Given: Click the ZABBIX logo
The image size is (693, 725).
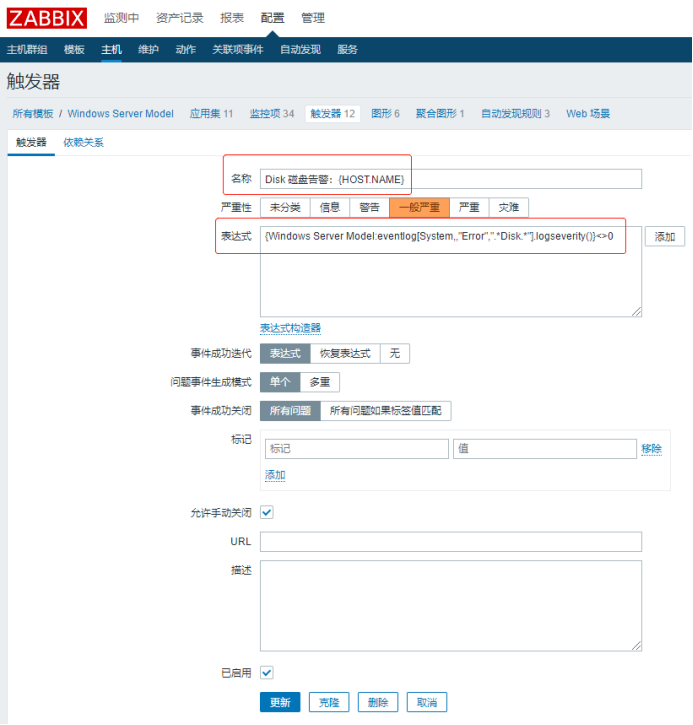Looking at the screenshot, I should point(46,18).
